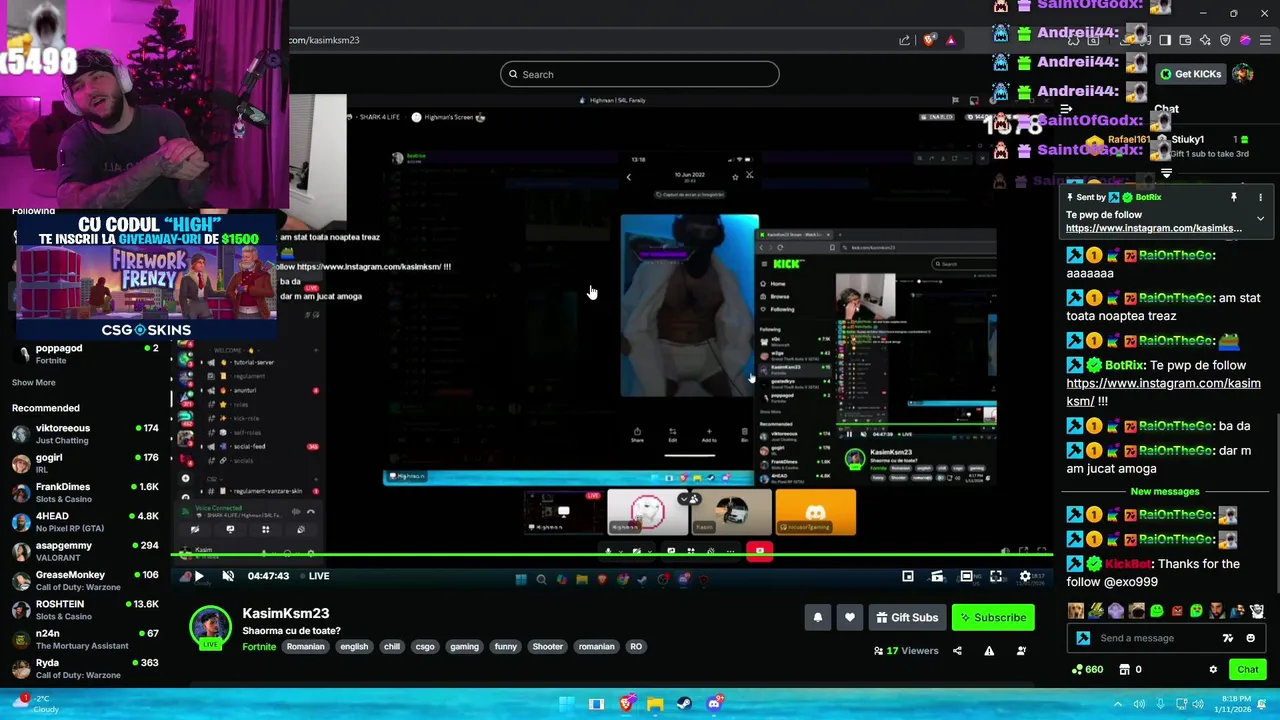Open the Fortnite category link

point(259,647)
